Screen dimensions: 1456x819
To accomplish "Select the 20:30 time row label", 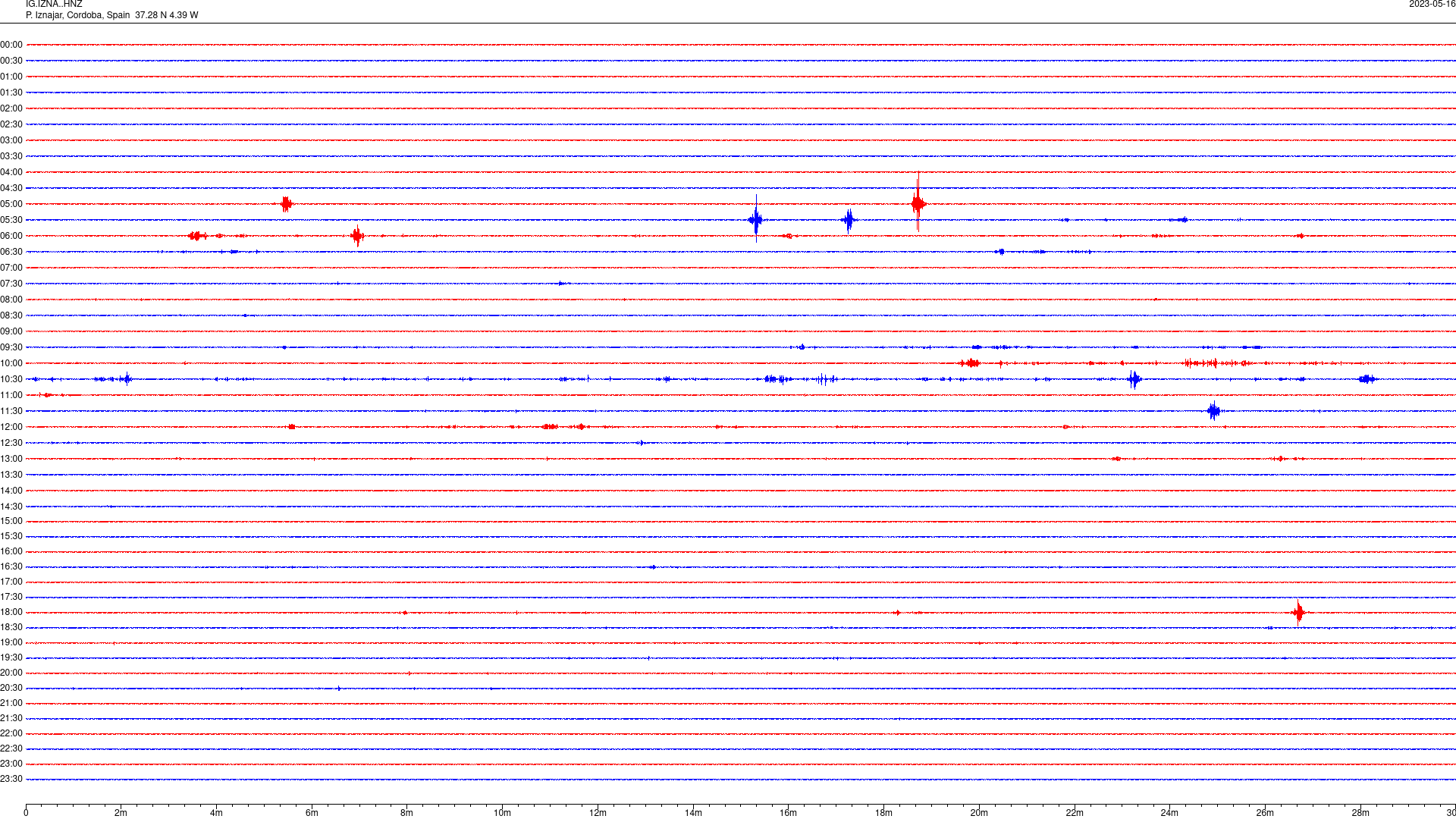I will pos(11,688).
